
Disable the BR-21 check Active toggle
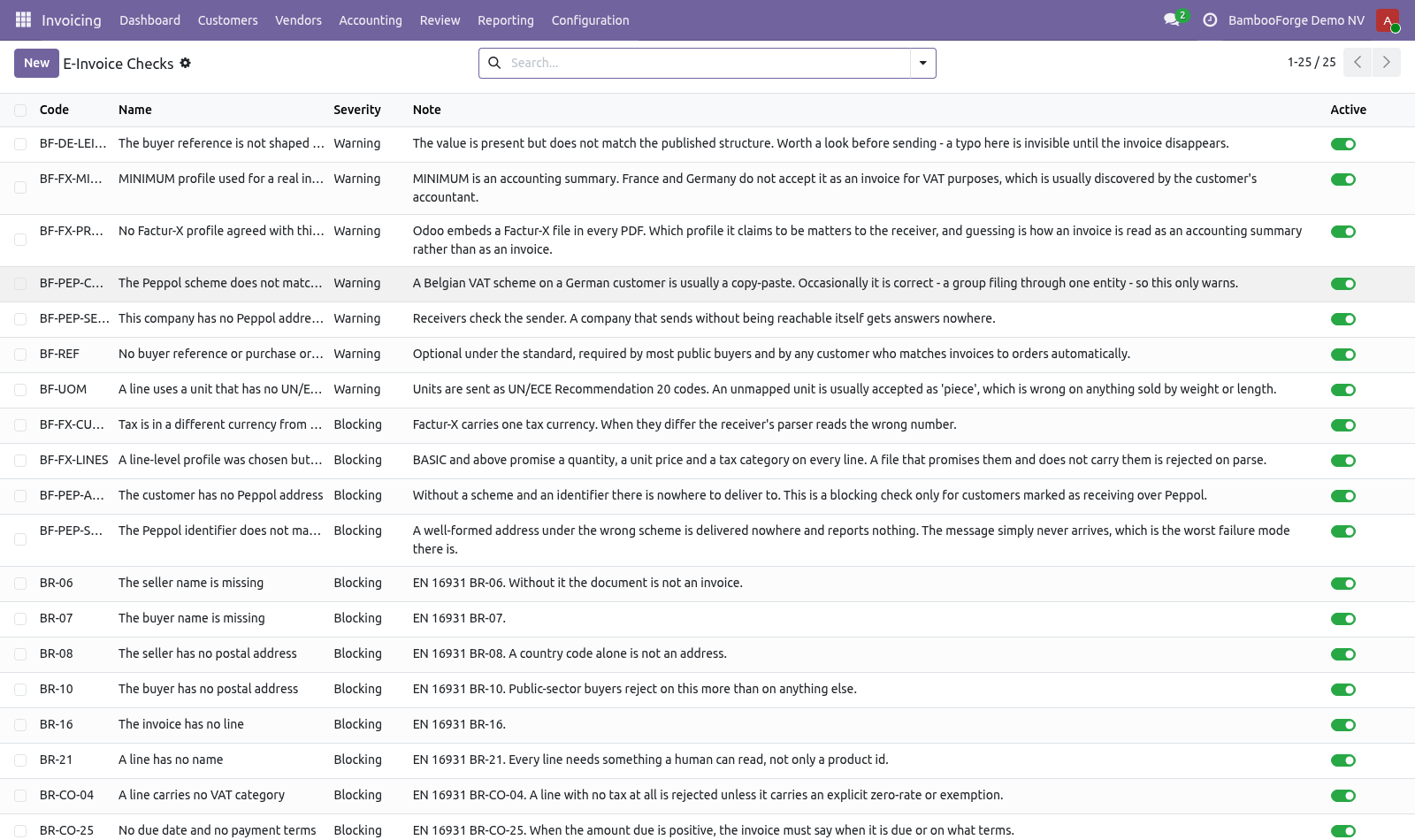click(1343, 760)
